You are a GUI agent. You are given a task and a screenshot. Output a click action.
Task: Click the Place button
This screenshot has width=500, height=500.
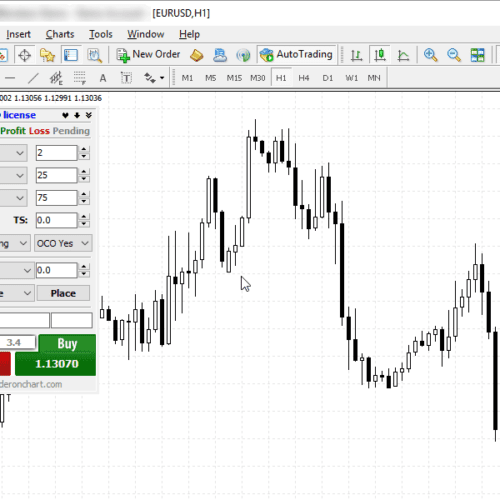[x=63, y=293]
